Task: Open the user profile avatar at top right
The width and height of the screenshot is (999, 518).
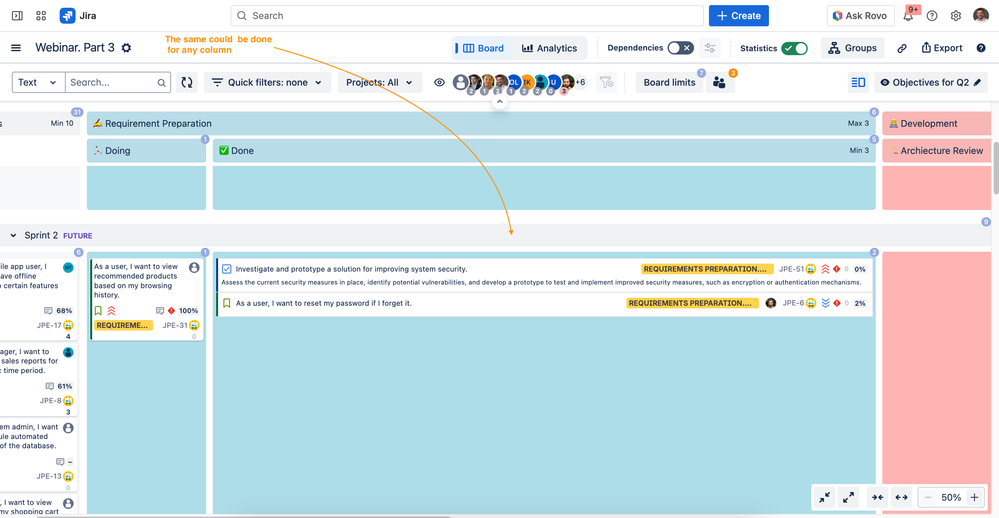Action: (981, 16)
